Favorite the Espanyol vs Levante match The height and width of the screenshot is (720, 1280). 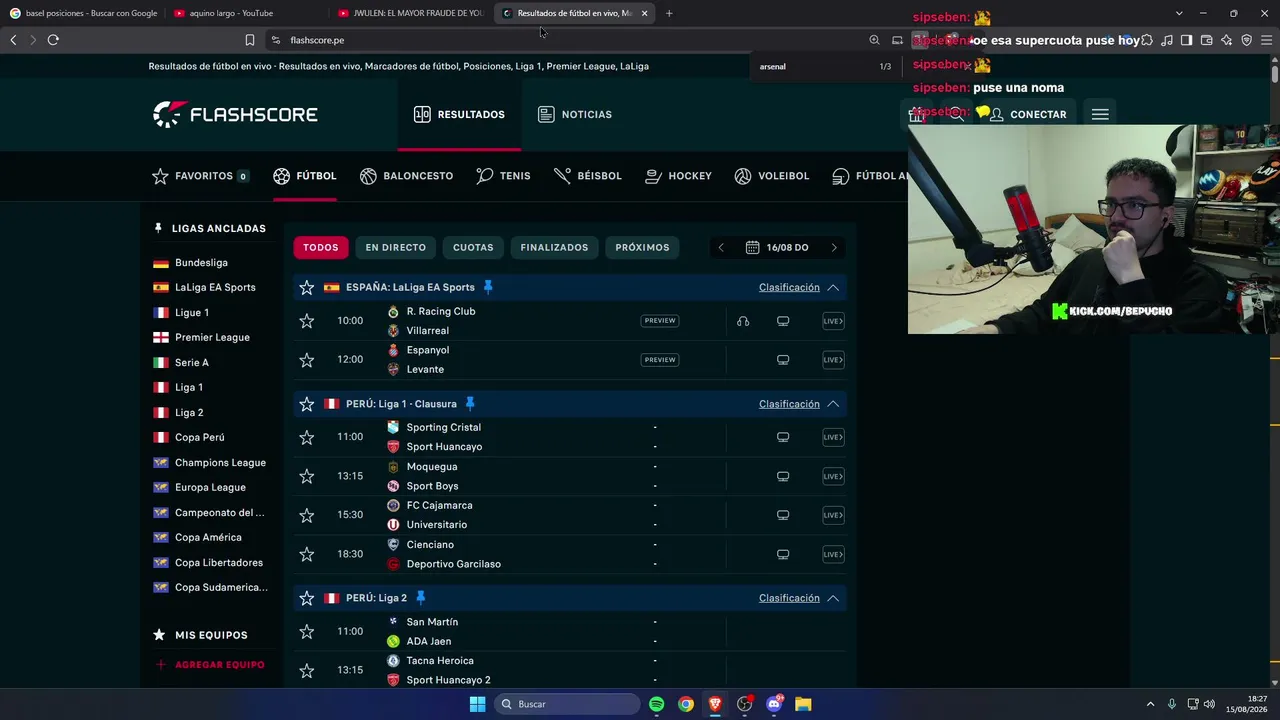307,360
